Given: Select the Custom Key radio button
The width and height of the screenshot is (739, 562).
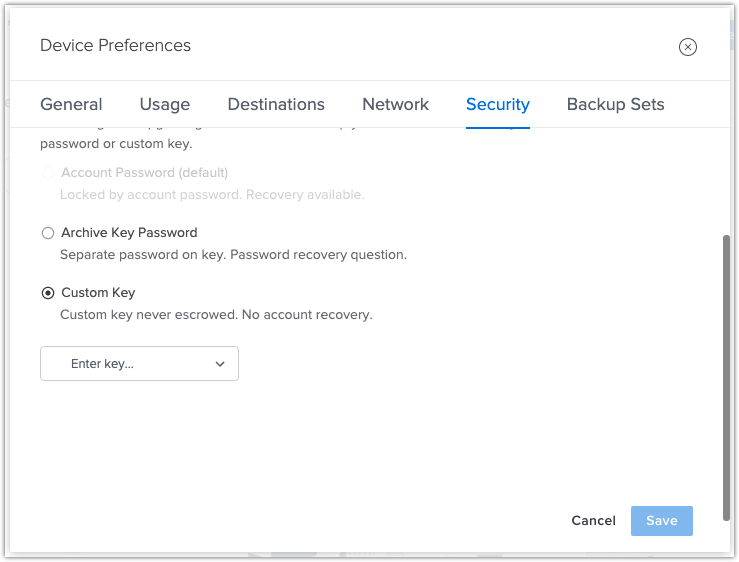Looking at the screenshot, I should (x=48, y=293).
